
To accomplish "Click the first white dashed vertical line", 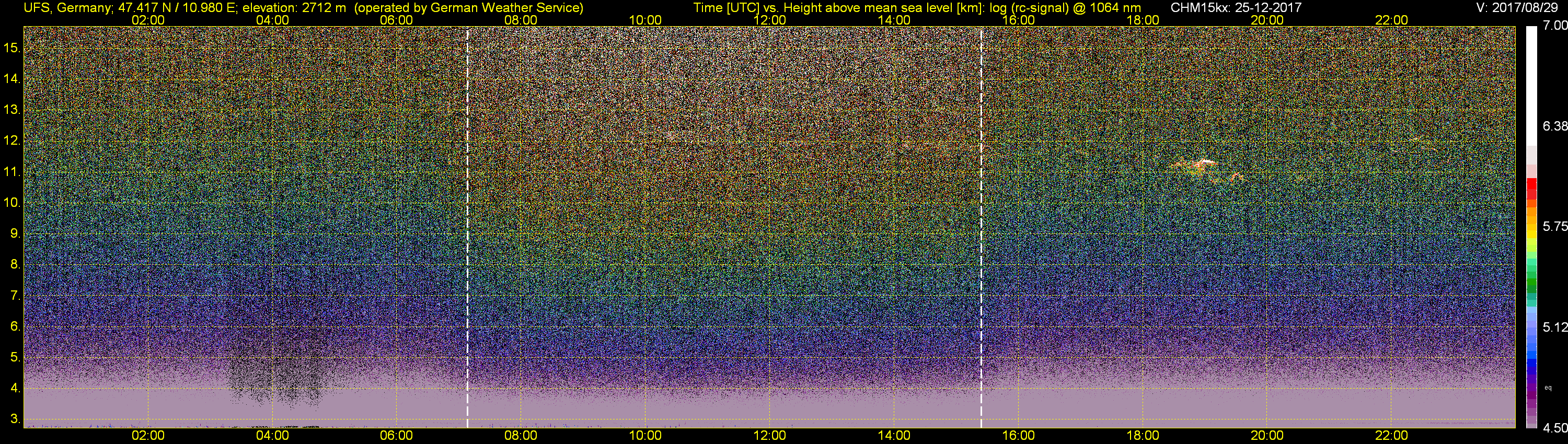I will point(467,227).
